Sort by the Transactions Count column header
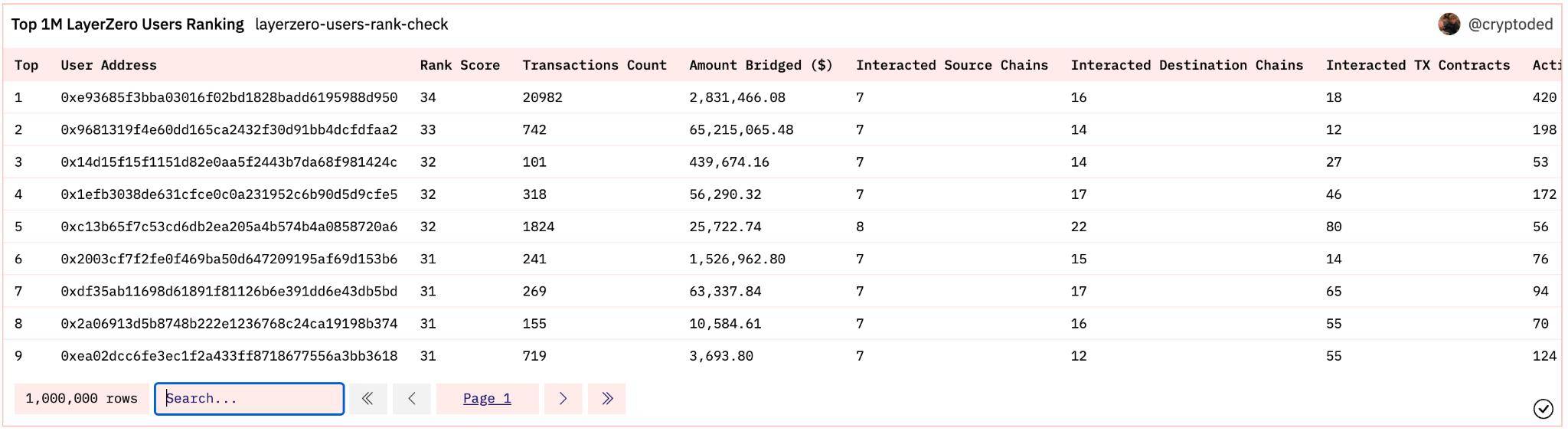1568x431 pixels. tap(594, 65)
